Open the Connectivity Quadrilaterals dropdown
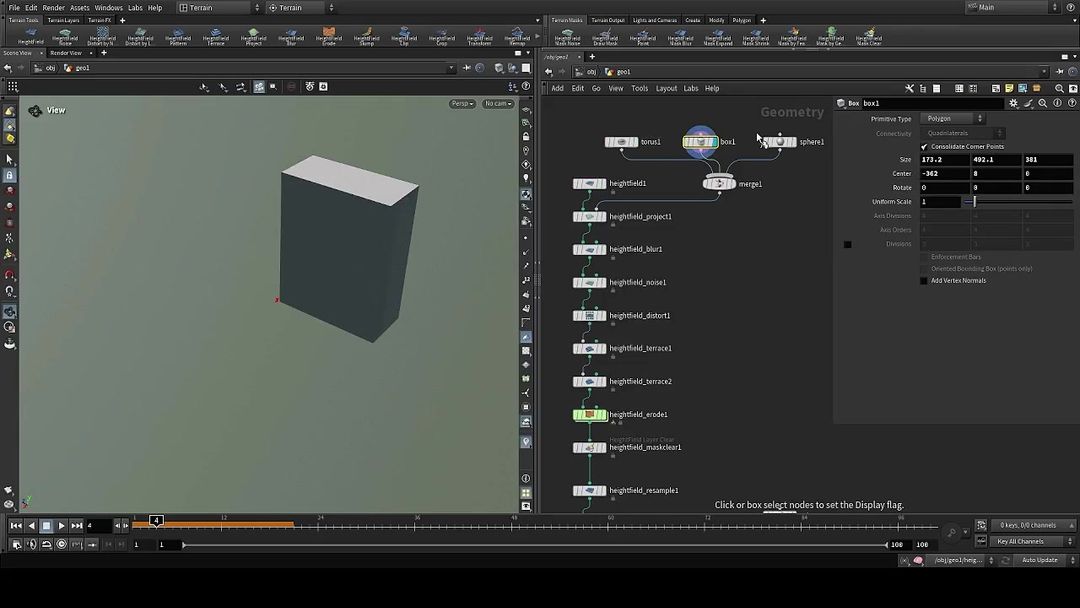 pyautogui.click(x=963, y=133)
